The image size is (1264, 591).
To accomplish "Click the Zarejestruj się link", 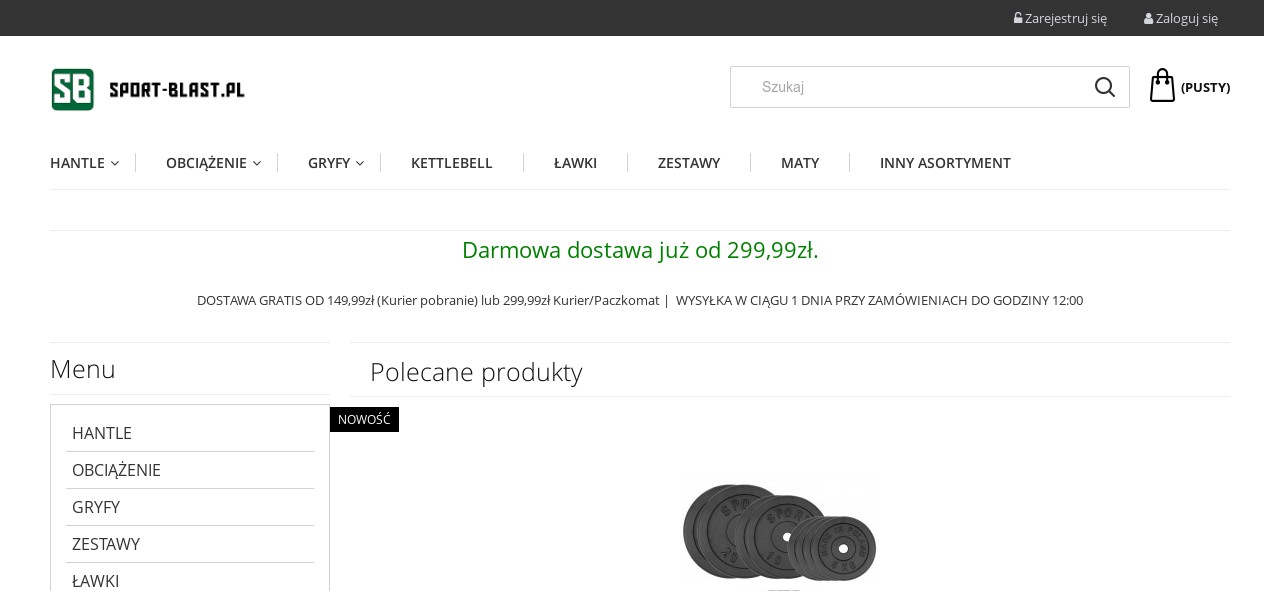I will click(1066, 18).
